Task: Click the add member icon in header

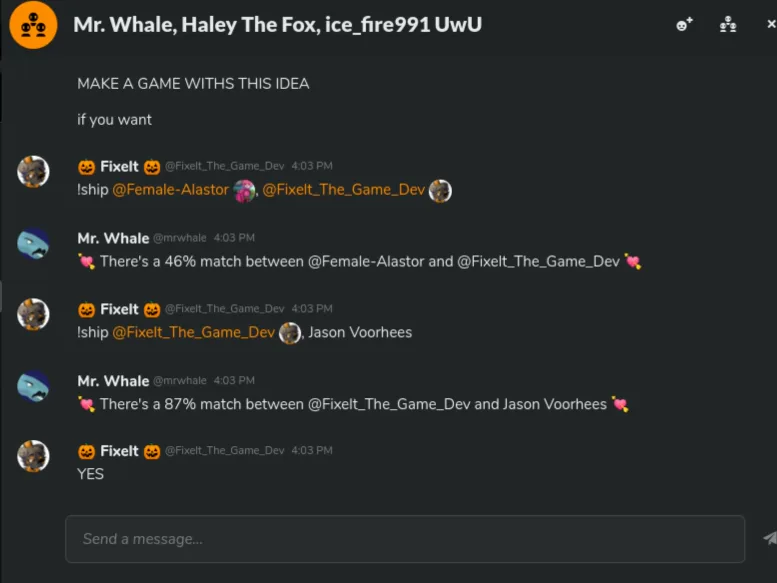Action: coord(685,25)
